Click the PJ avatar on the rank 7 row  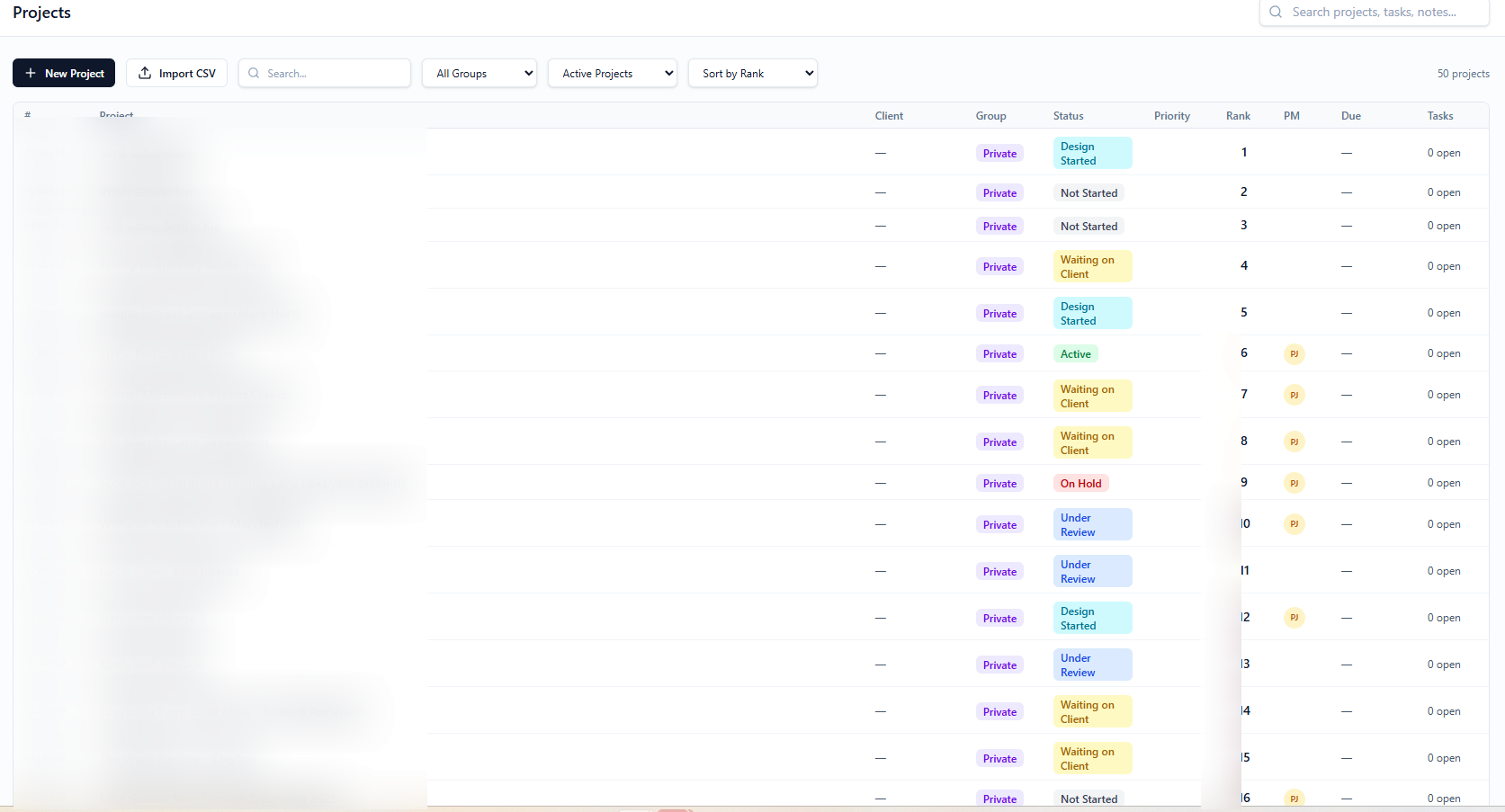pos(1294,395)
